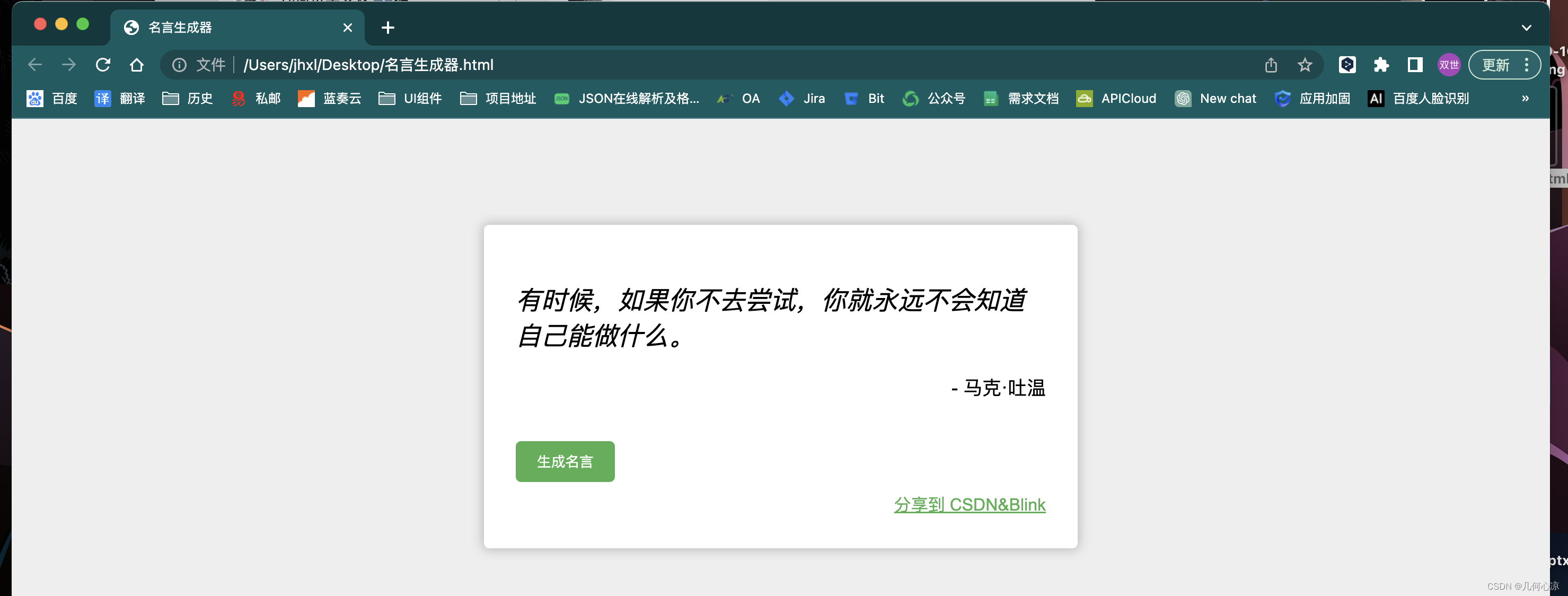The height and width of the screenshot is (596, 1568).
Task: View site info icon beside 文件
Action: [179, 65]
